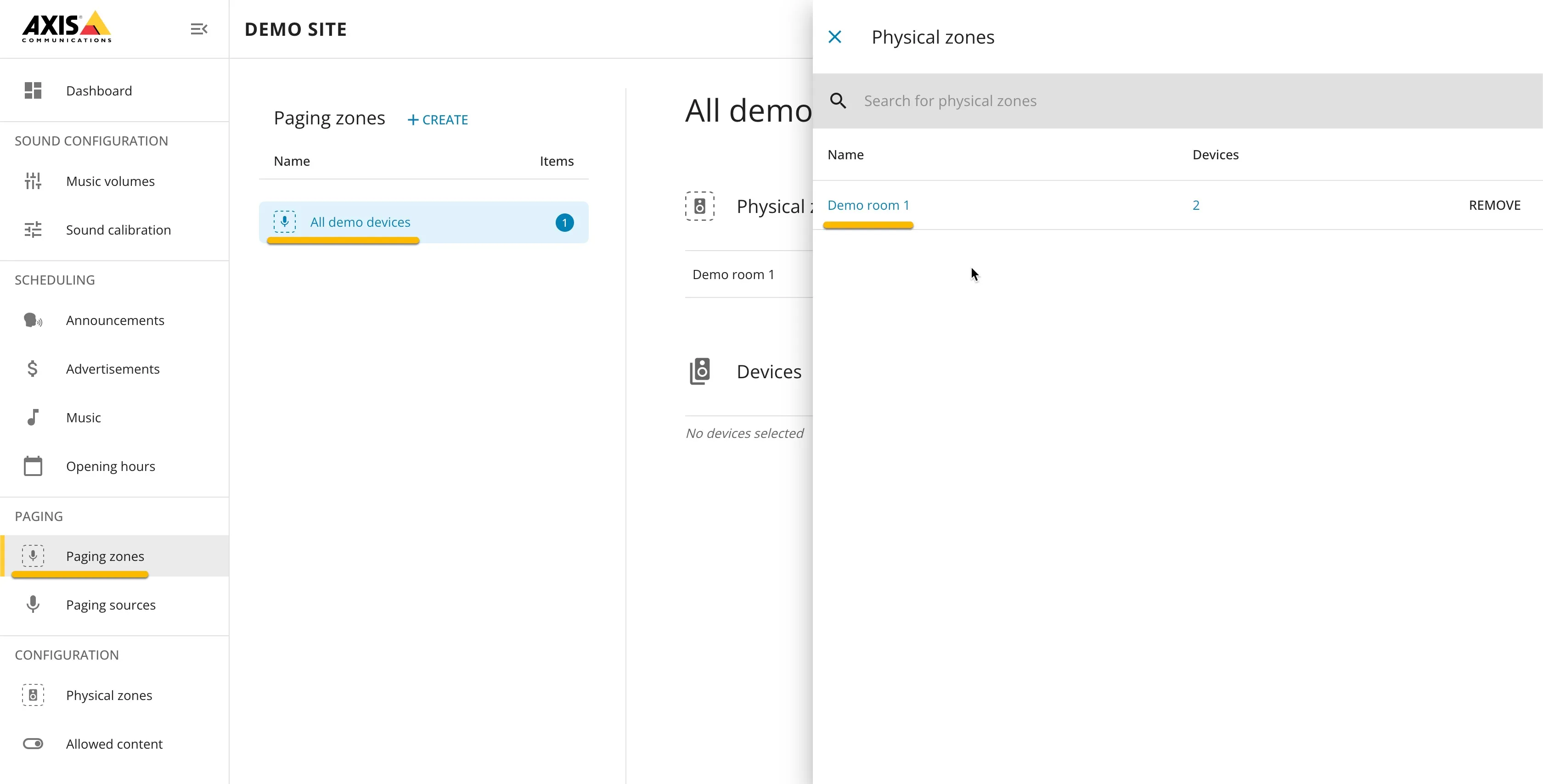The height and width of the screenshot is (784, 1543).
Task: Open Music volumes settings
Action: coord(114,181)
